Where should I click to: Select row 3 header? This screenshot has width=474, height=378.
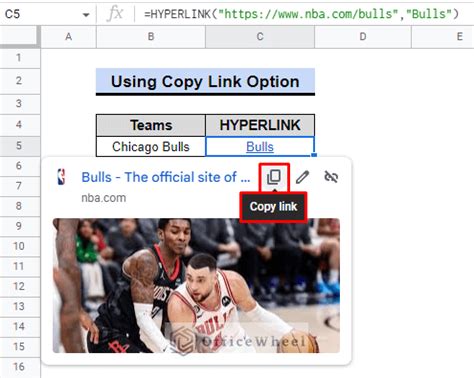(19, 104)
